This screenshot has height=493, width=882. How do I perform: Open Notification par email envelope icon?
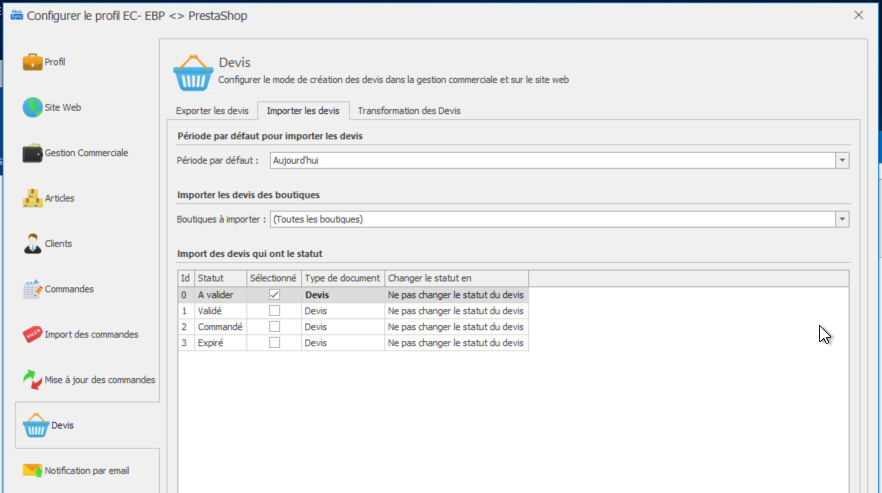[32, 470]
